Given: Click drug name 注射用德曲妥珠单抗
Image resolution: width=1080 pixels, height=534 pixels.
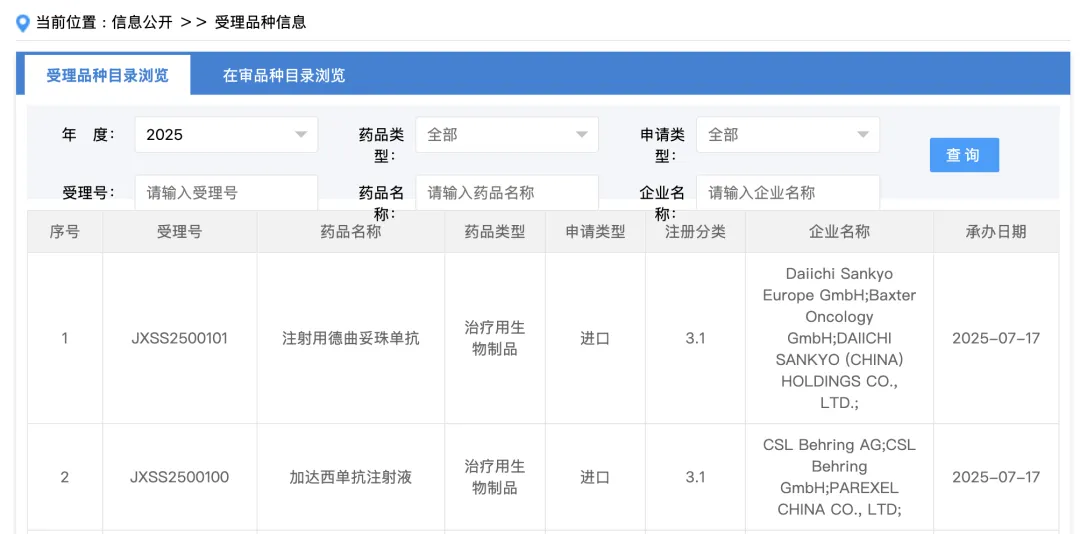Looking at the screenshot, I should click(350, 338).
